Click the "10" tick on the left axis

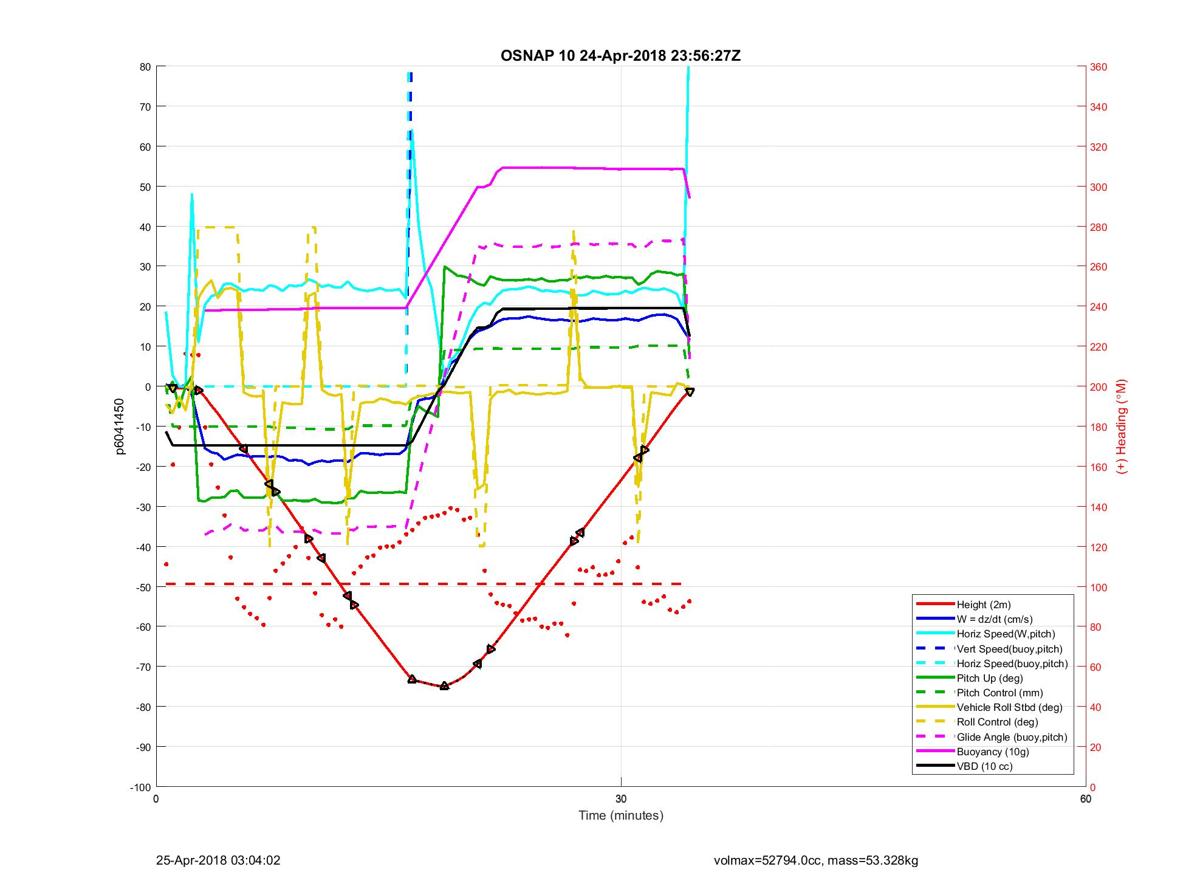(x=145, y=347)
